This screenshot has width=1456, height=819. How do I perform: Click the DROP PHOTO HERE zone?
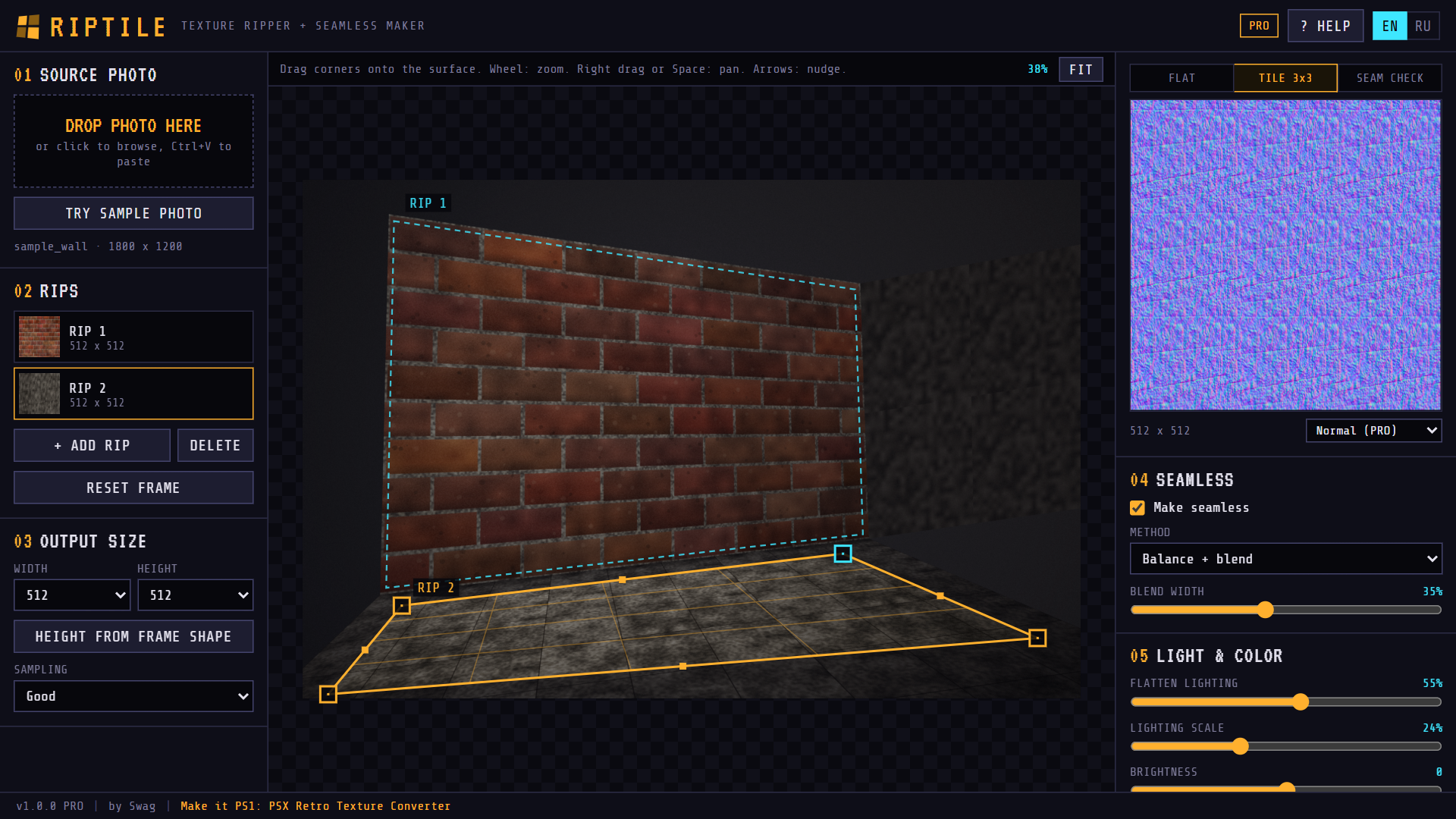[x=133, y=141]
